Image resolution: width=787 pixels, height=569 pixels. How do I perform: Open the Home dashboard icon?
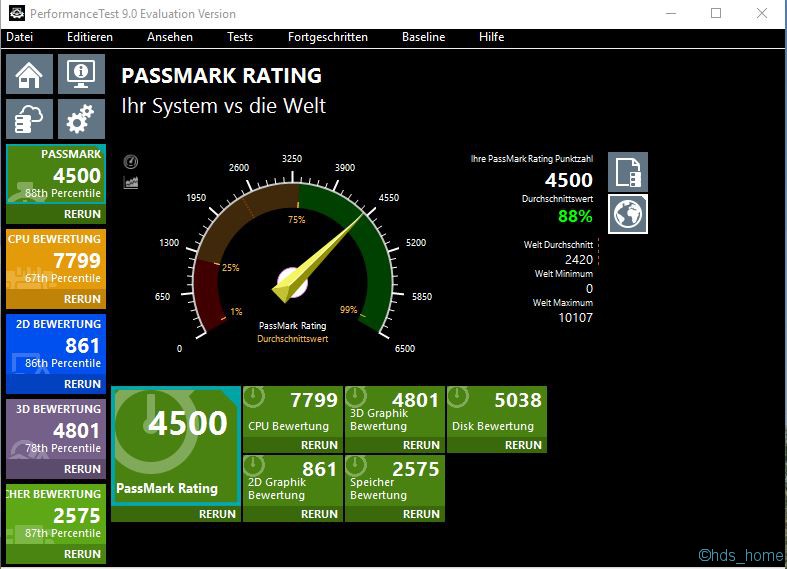[29, 74]
